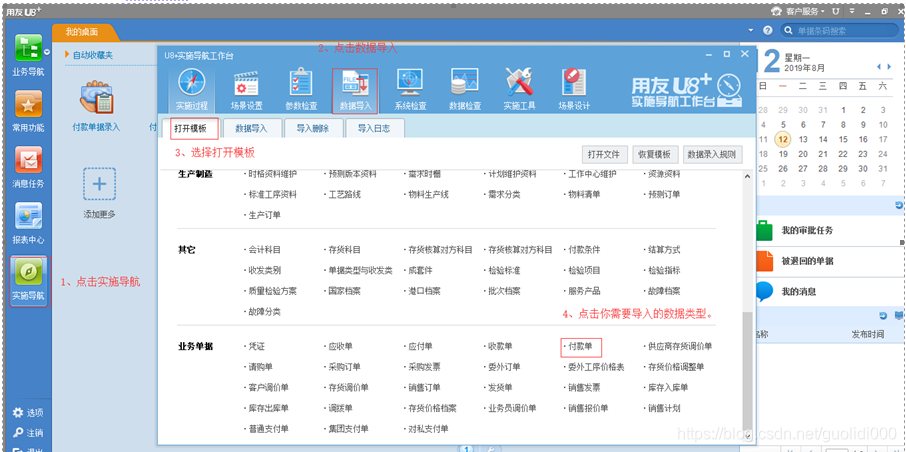Open the 生产订单 template link

pos(265,215)
